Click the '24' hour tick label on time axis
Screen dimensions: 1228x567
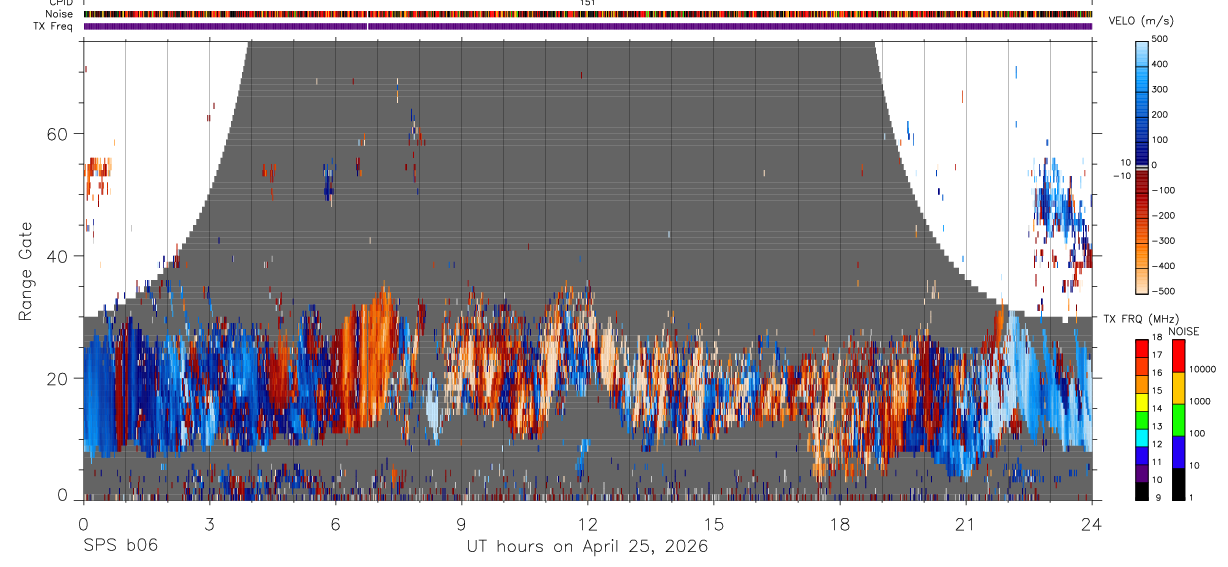tap(1092, 523)
